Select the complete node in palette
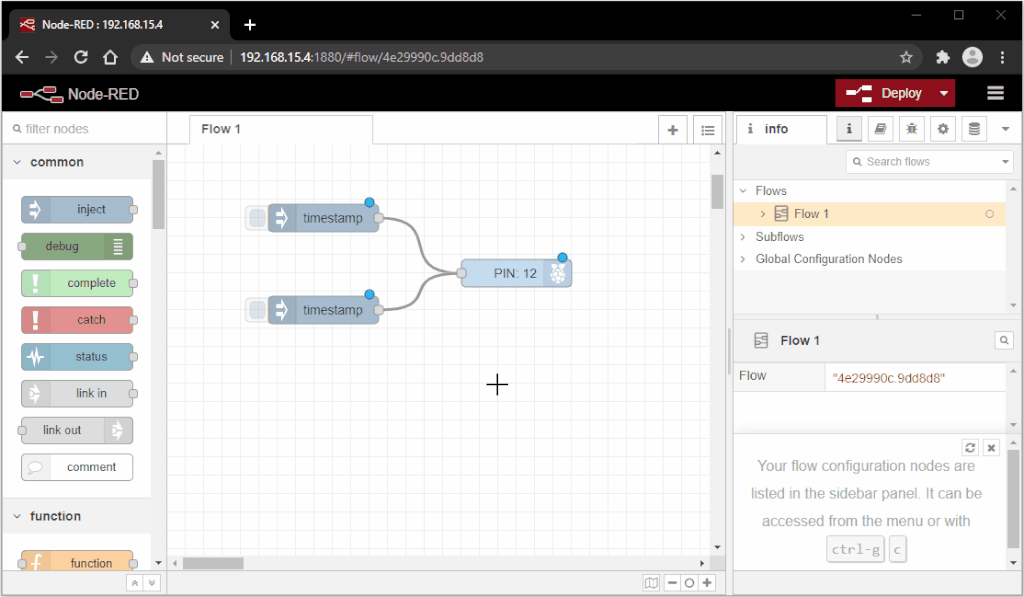Viewport: 1024px width, 597px height. (x=77, y=283)
